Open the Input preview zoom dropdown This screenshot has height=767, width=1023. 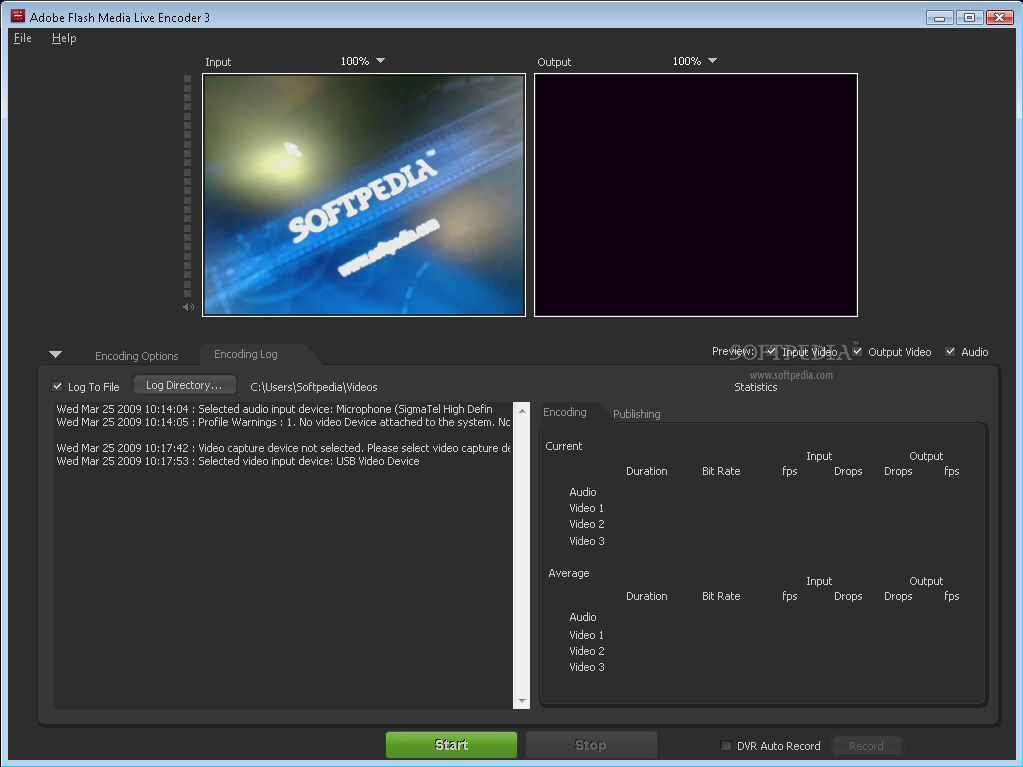[380, 61]
